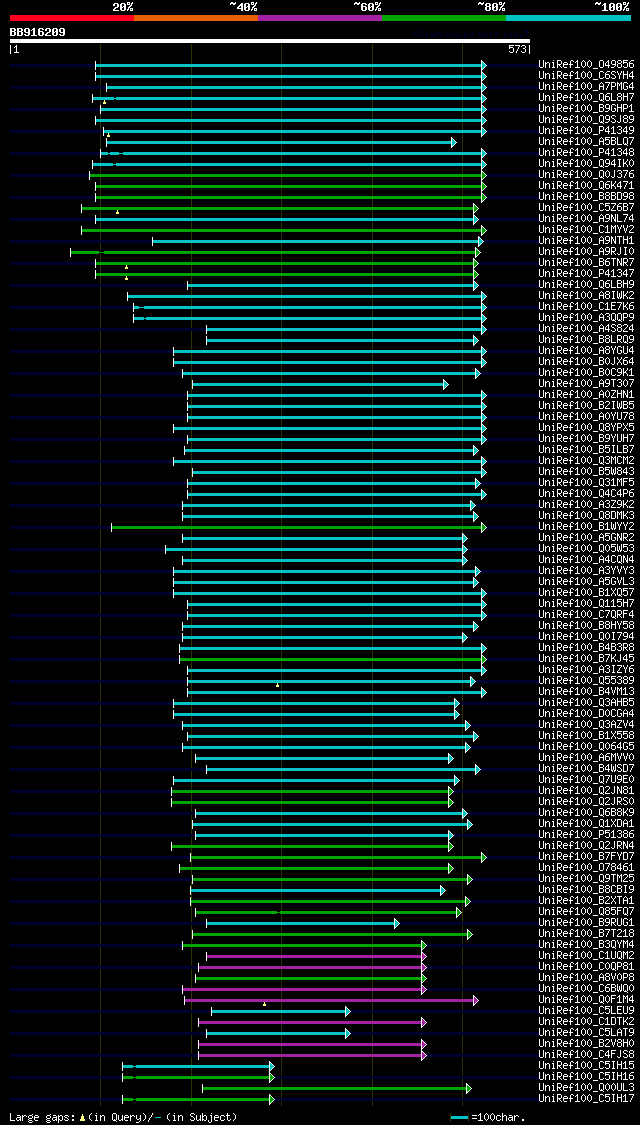Click the UniRef100_C5LEU9 hit name

[x=586, y=1012]
